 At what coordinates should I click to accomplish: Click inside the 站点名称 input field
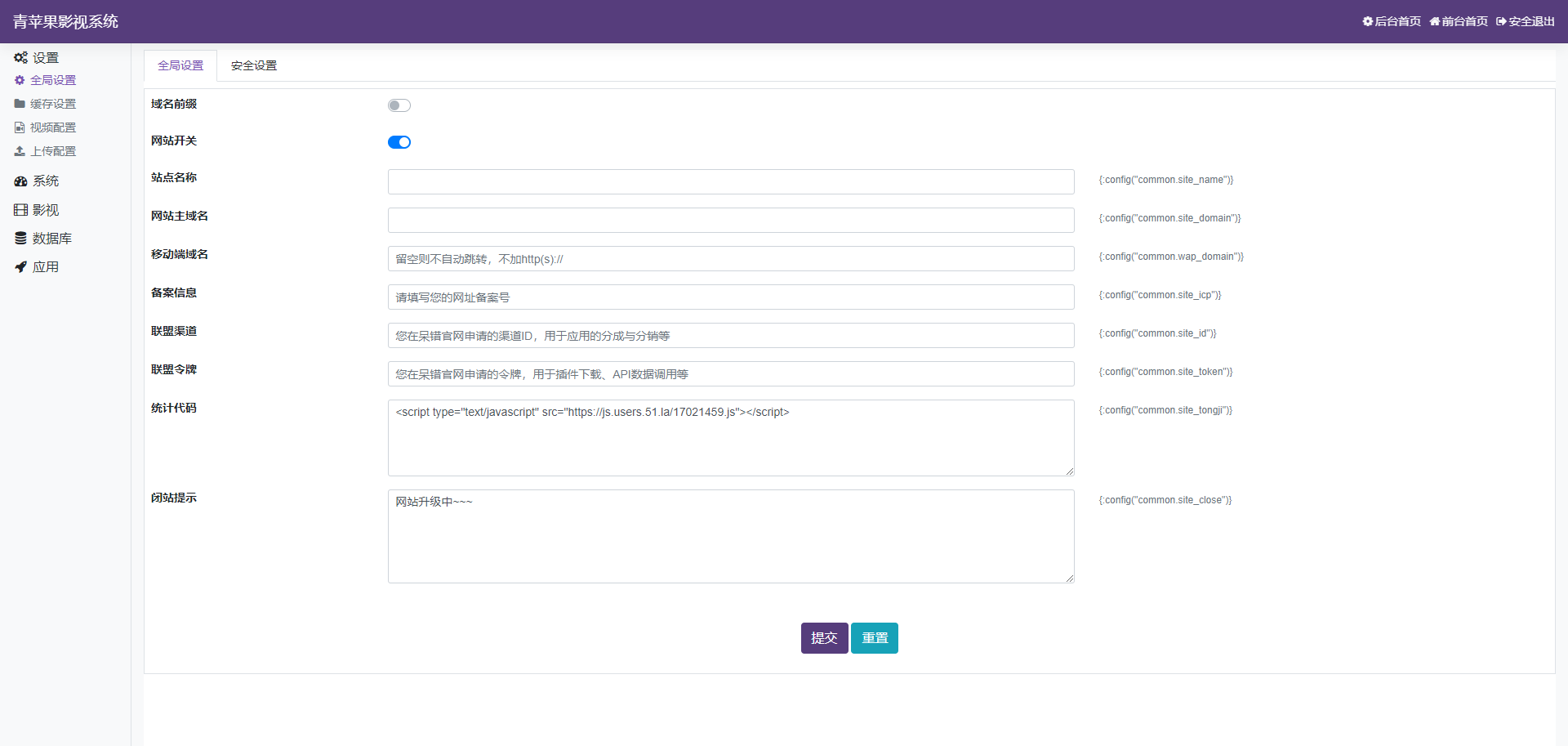(x=731, y=181)
